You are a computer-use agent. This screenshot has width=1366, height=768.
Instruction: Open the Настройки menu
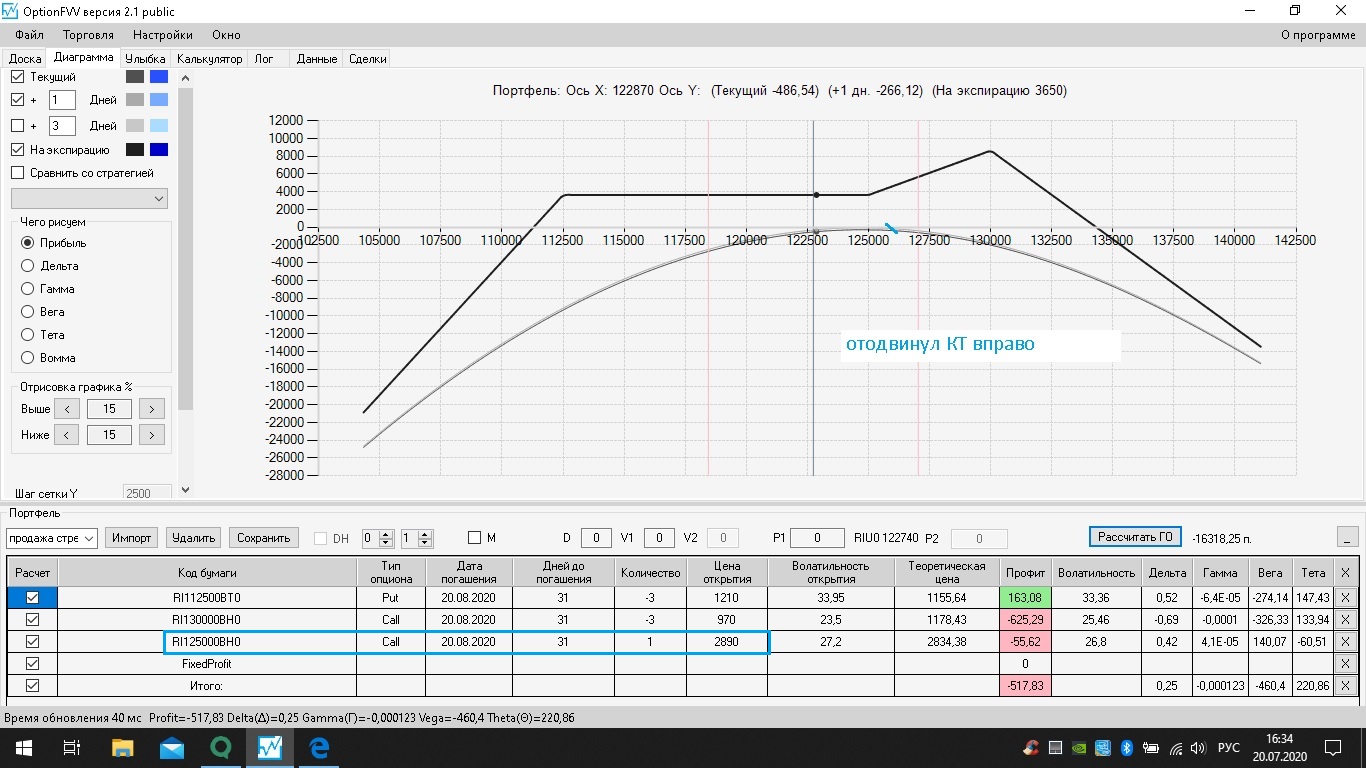click(163, 35)
